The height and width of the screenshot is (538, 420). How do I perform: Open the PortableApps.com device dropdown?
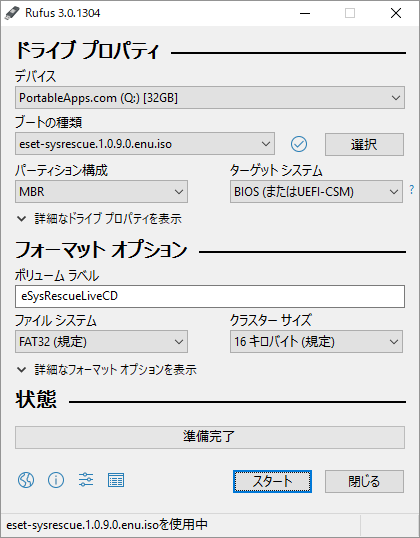tap(210, 98)
